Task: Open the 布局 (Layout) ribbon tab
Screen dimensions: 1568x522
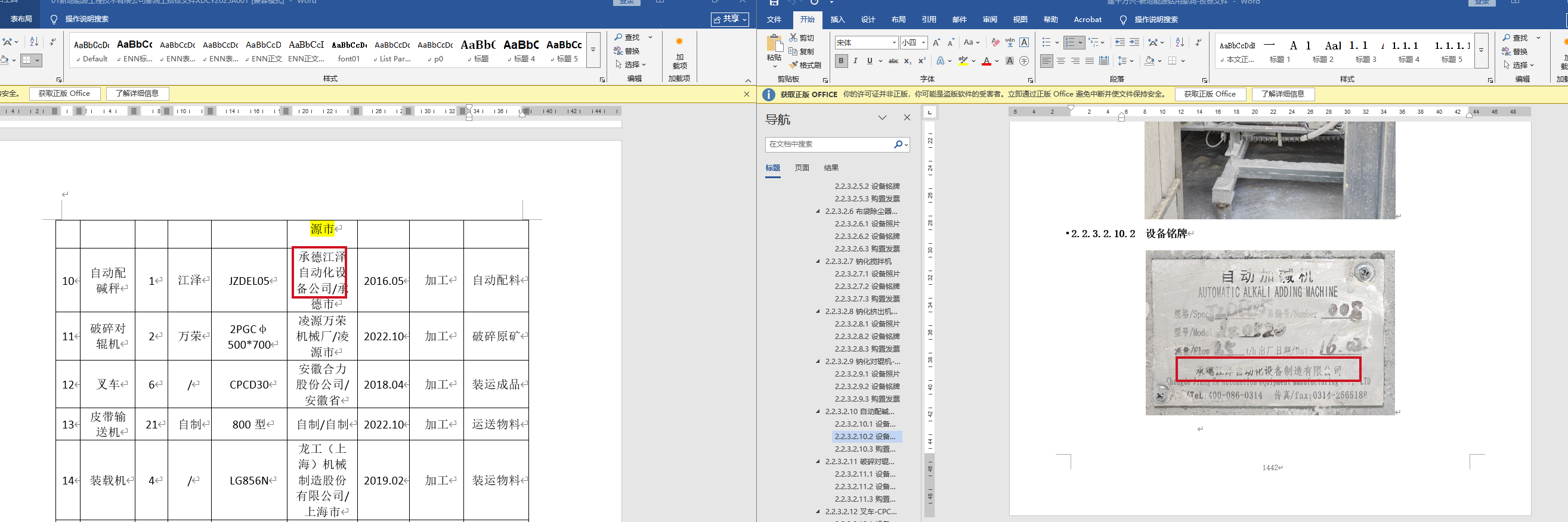Action: tap(898, 20)
